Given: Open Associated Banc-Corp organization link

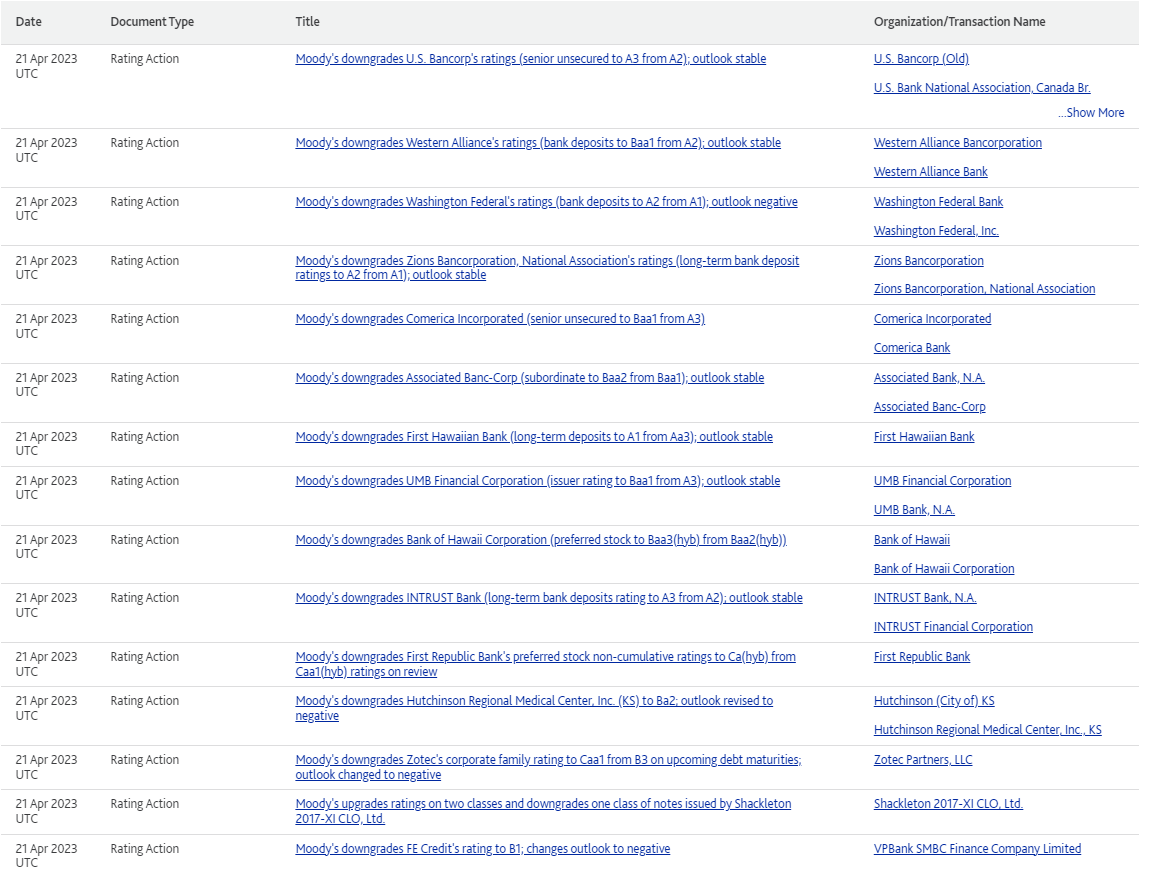Looking at the screenshot, I should pos(930,407).
